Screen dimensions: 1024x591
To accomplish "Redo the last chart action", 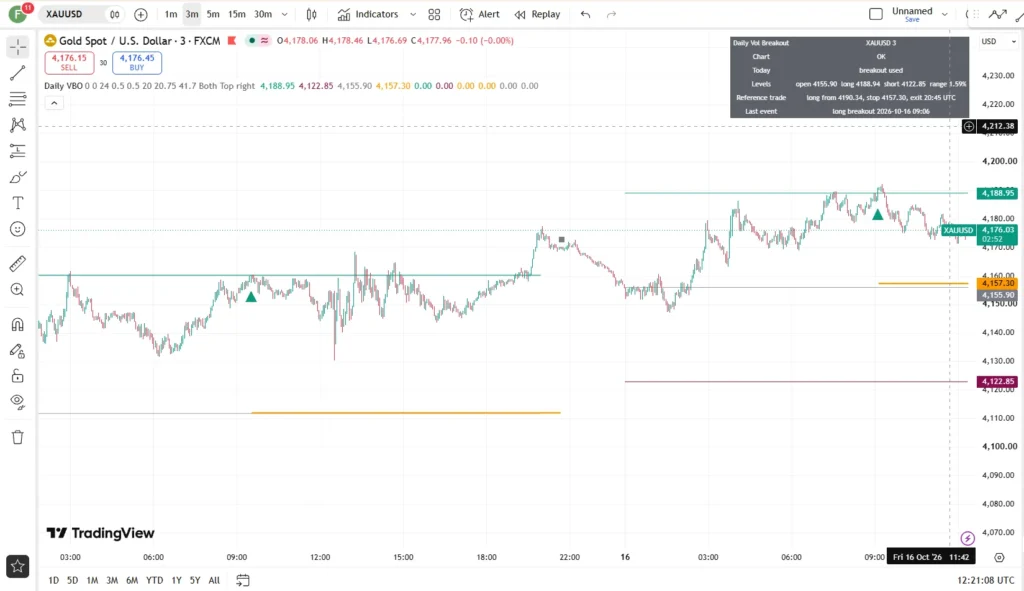I will (x=611, y=14).
